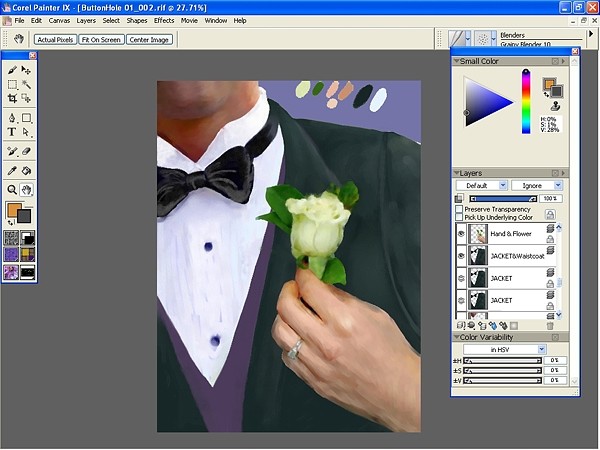
Task: Toggle lock on Hand & Flower layer
Action: [550, 240]
